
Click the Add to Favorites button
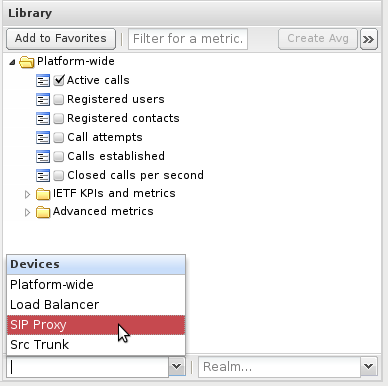(61, 39)
